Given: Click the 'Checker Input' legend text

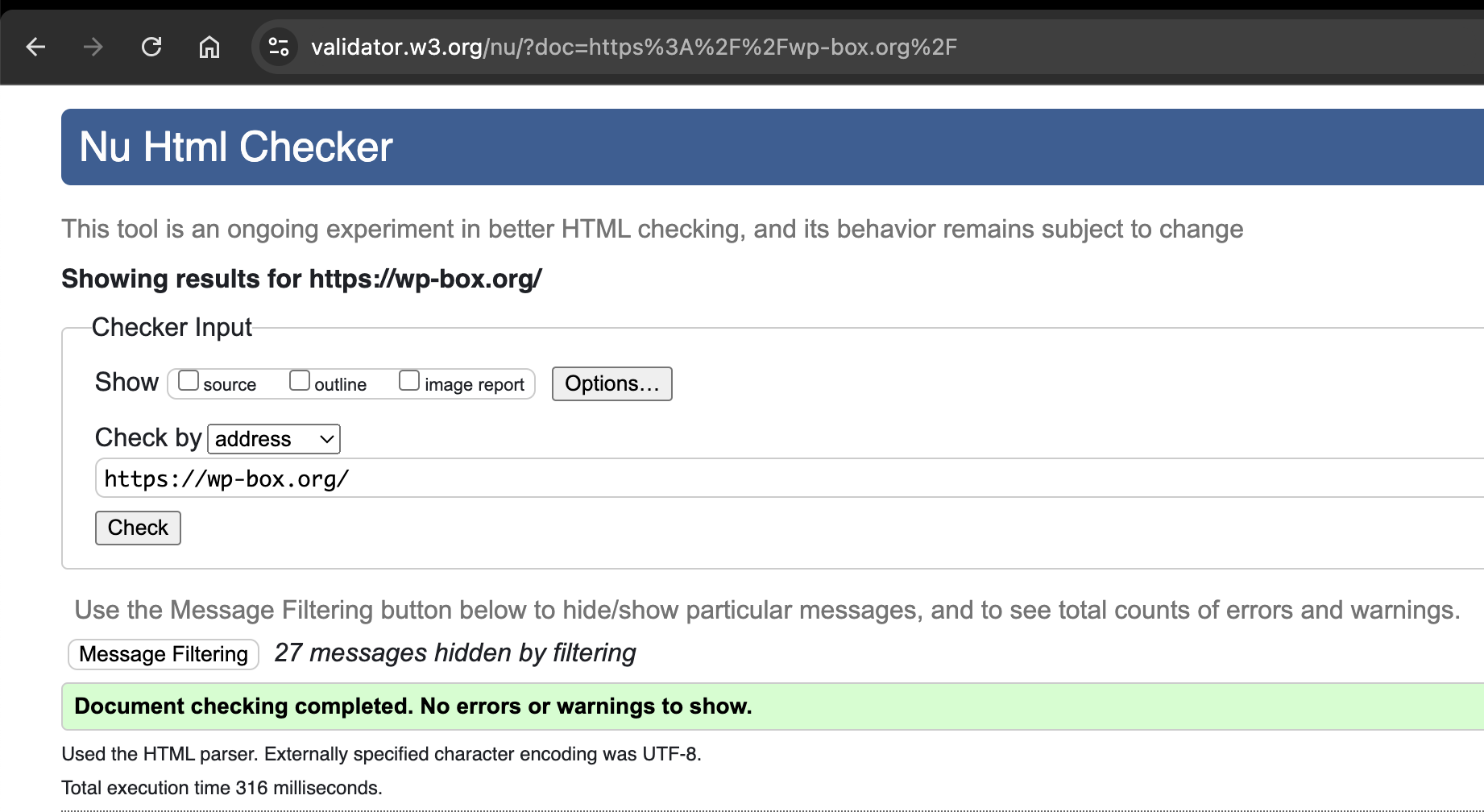Looking at the screenshot, I should (x=172, y=327).
